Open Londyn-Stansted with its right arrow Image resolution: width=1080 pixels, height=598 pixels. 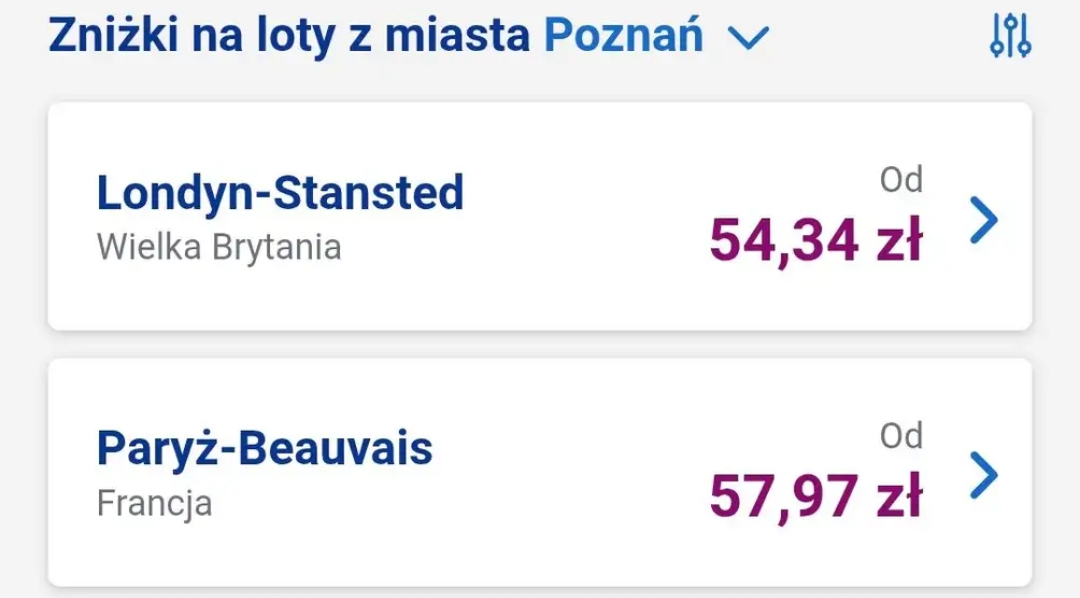click(984, 220)
